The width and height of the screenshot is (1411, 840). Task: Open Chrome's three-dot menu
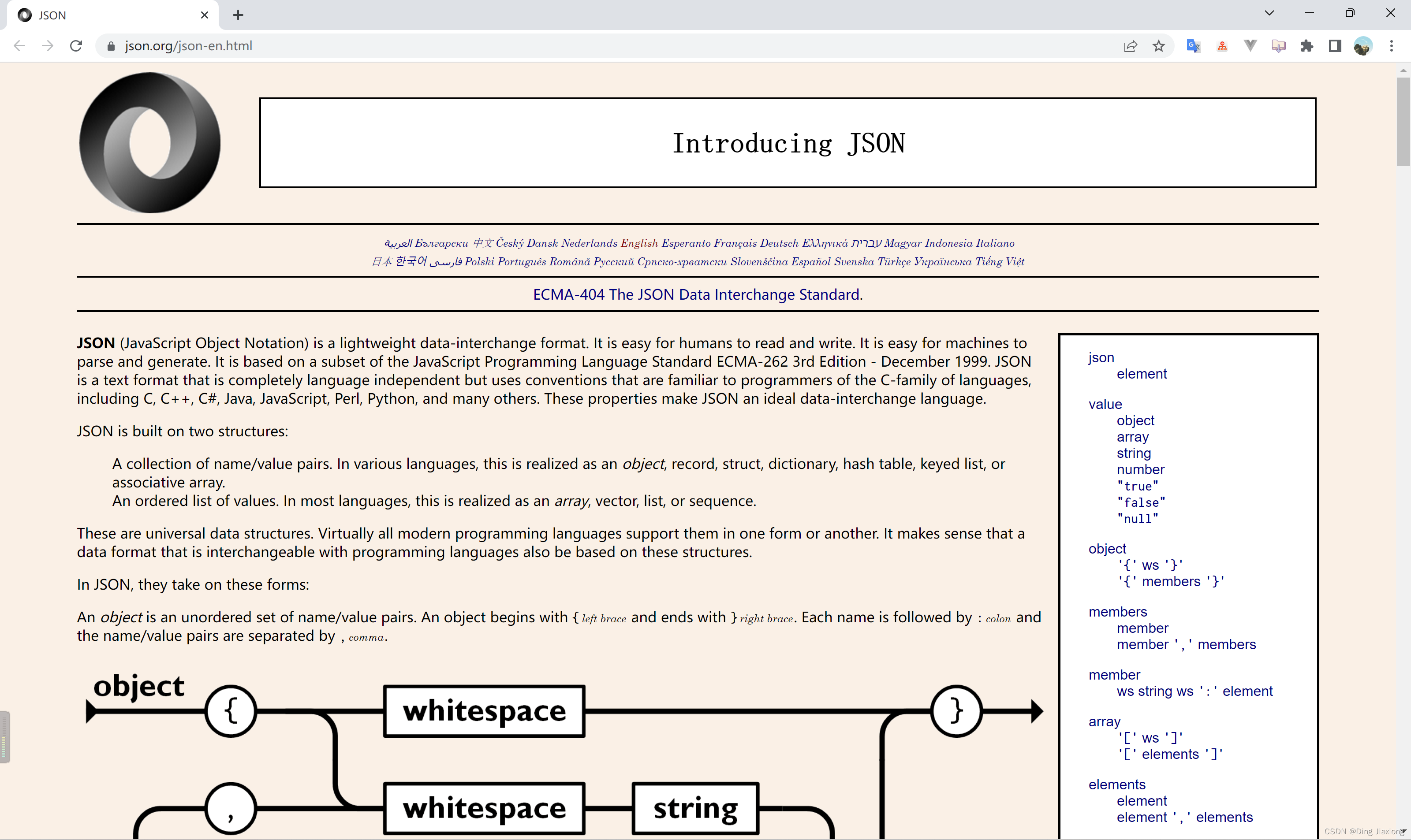click(1391, 46)
